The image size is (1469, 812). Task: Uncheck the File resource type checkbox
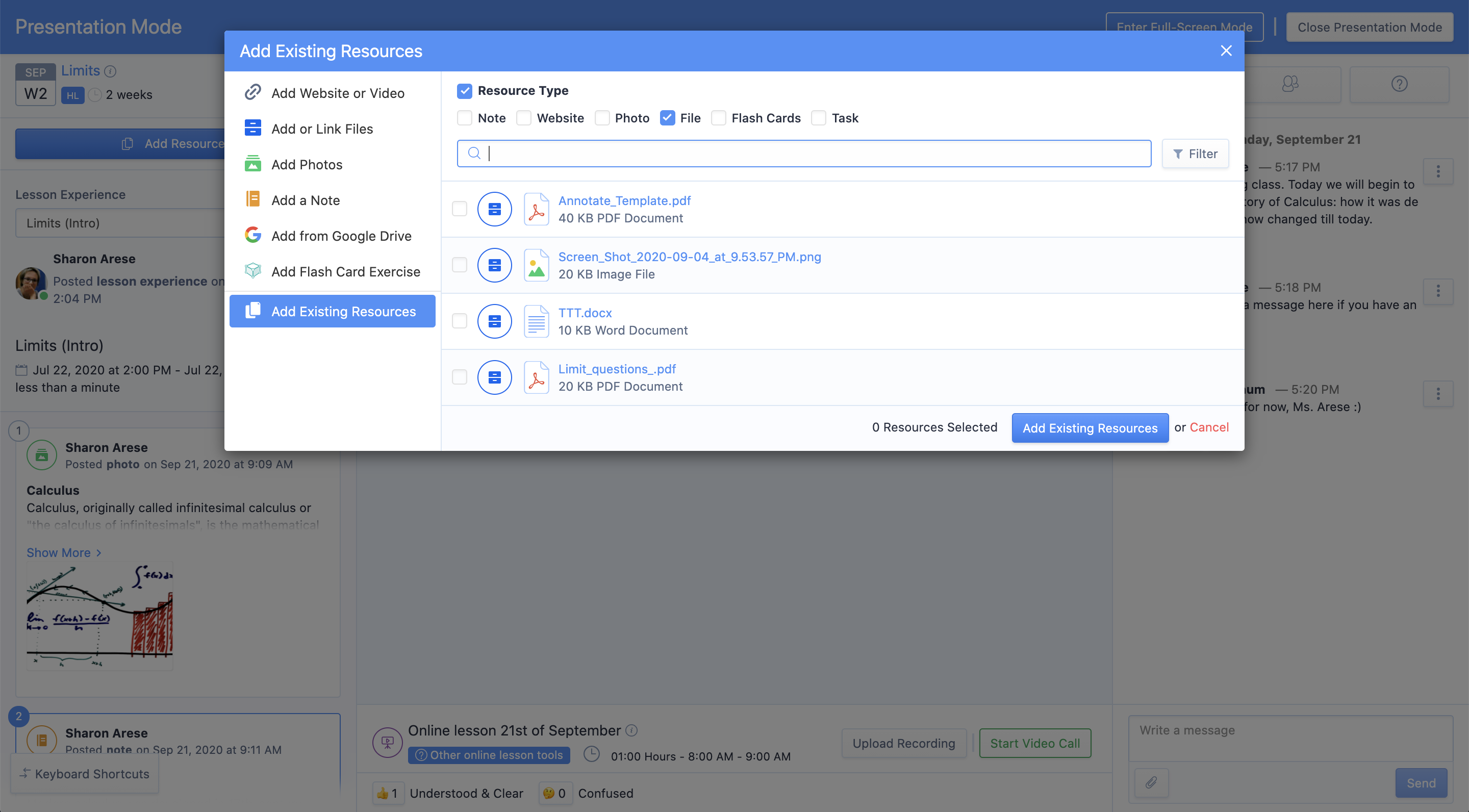pos(667,118)
